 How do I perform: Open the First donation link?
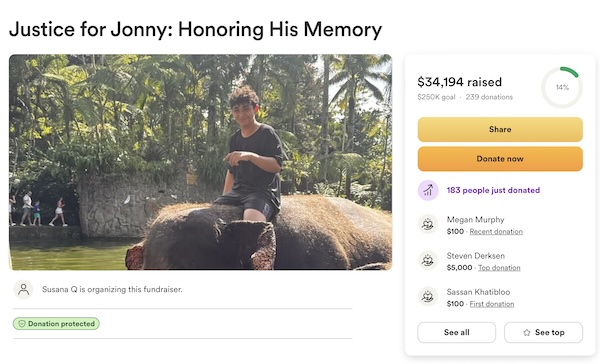[492, 304]
